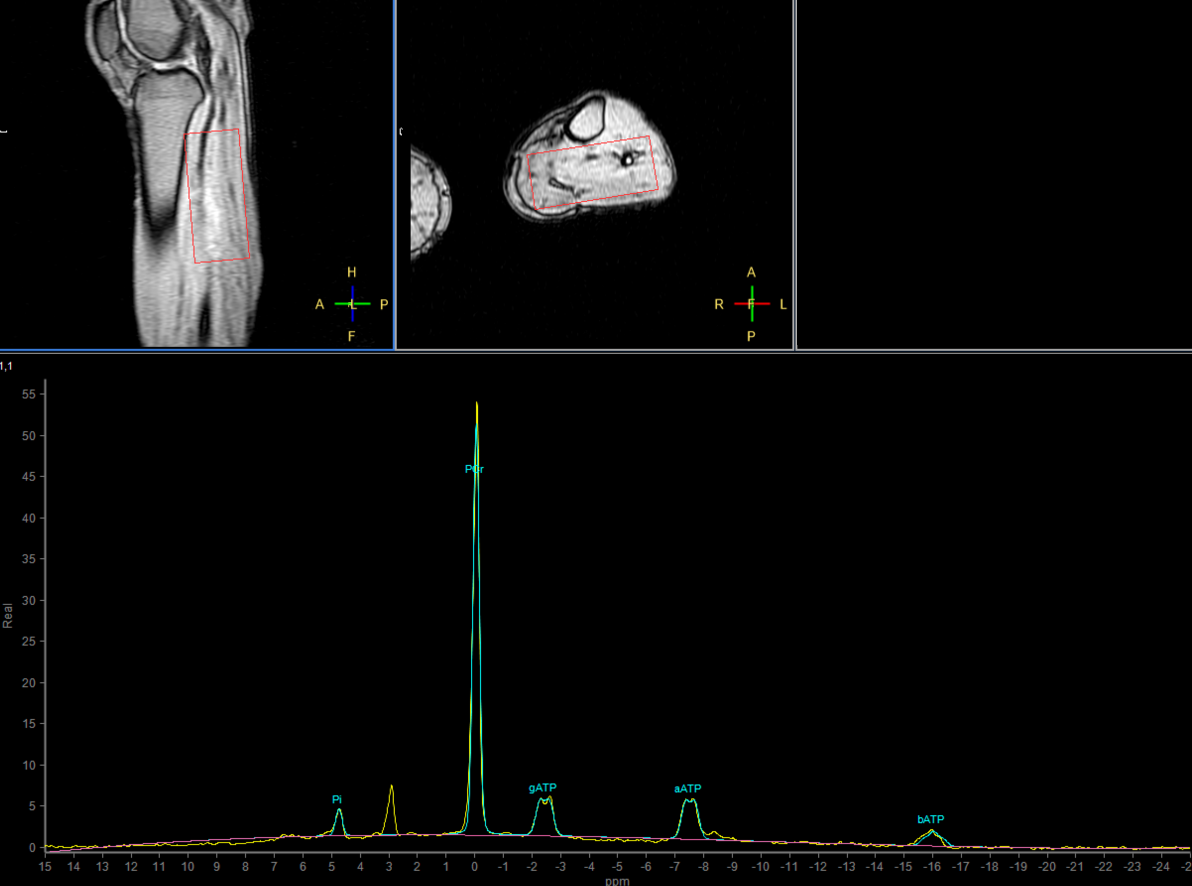Image resolution: width=1192 pixels, height=886 pixels.
Task: Select the aATP peak label
Action: (x=688, y=789)
